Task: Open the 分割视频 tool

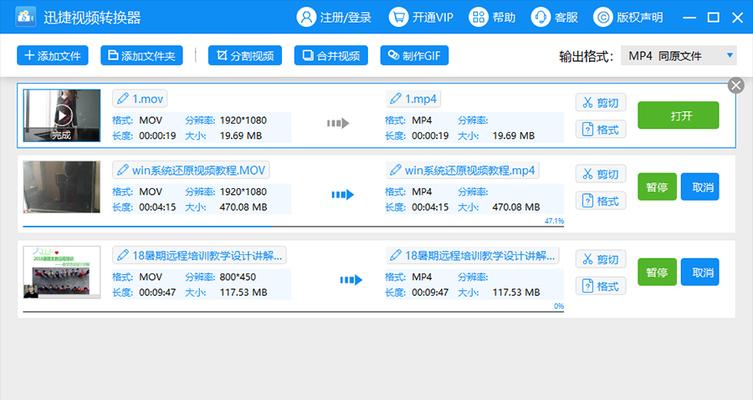Action: (x=245, y=56)
